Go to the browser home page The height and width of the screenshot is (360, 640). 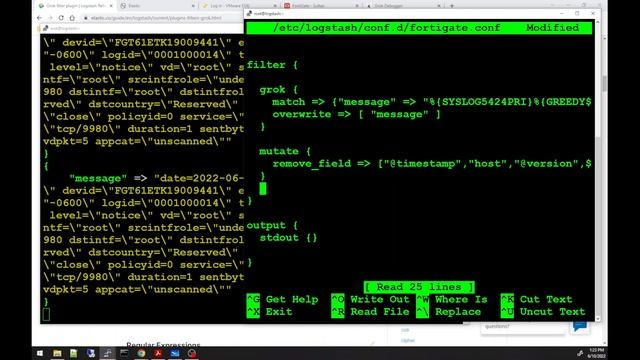pyautogui.click(x=72, y=18)
